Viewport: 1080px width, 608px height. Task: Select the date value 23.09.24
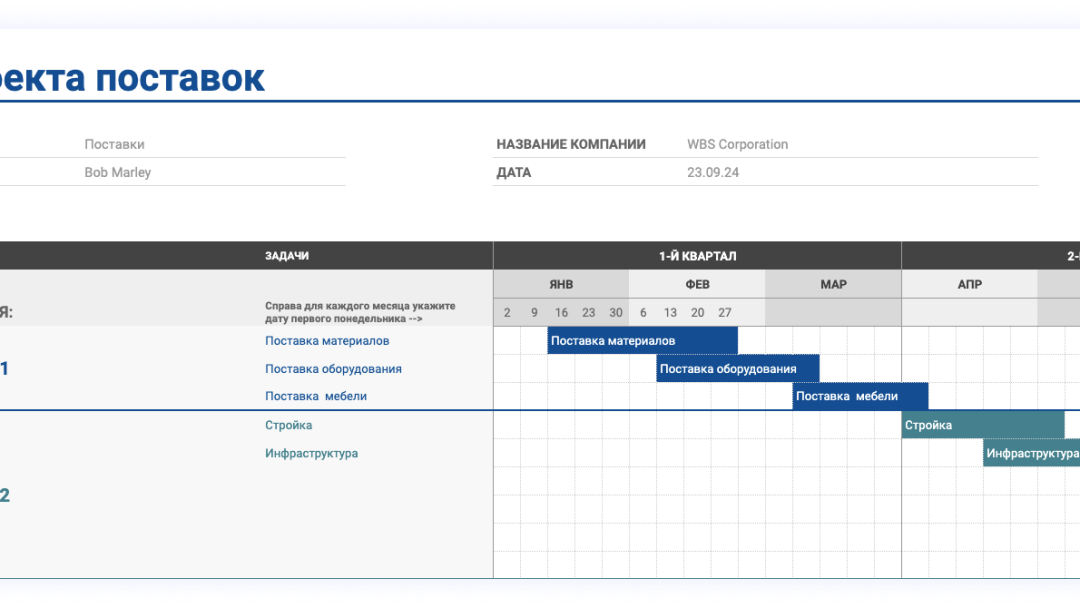pyautogui.click(x=712, y=172)
